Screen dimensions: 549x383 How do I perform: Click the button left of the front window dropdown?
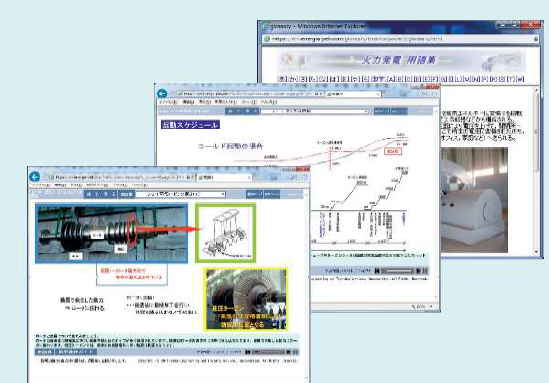(x=127, y=194)
